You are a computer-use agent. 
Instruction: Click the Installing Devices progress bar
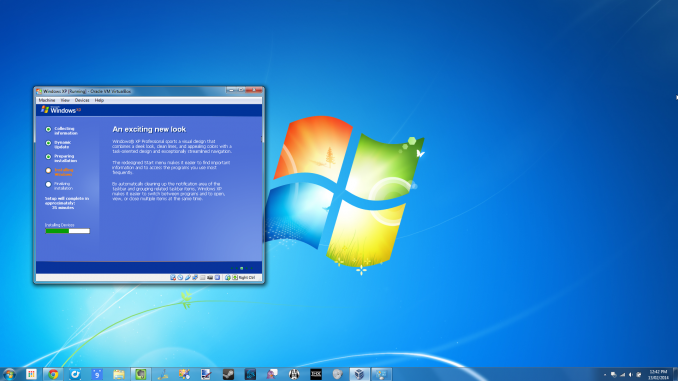(x=67, y=231)
